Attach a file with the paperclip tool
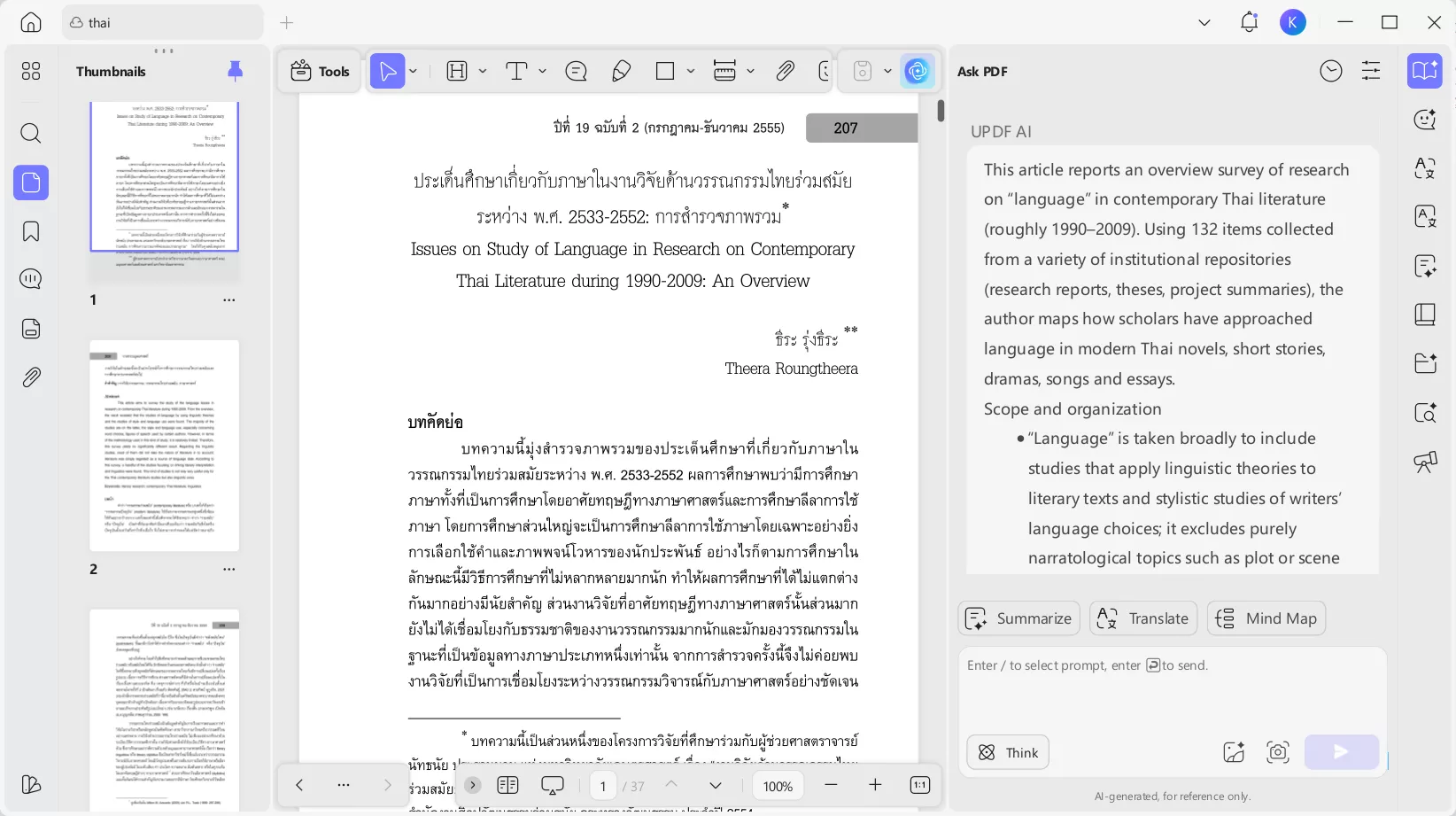The image size is (1456, 816). 785,71
